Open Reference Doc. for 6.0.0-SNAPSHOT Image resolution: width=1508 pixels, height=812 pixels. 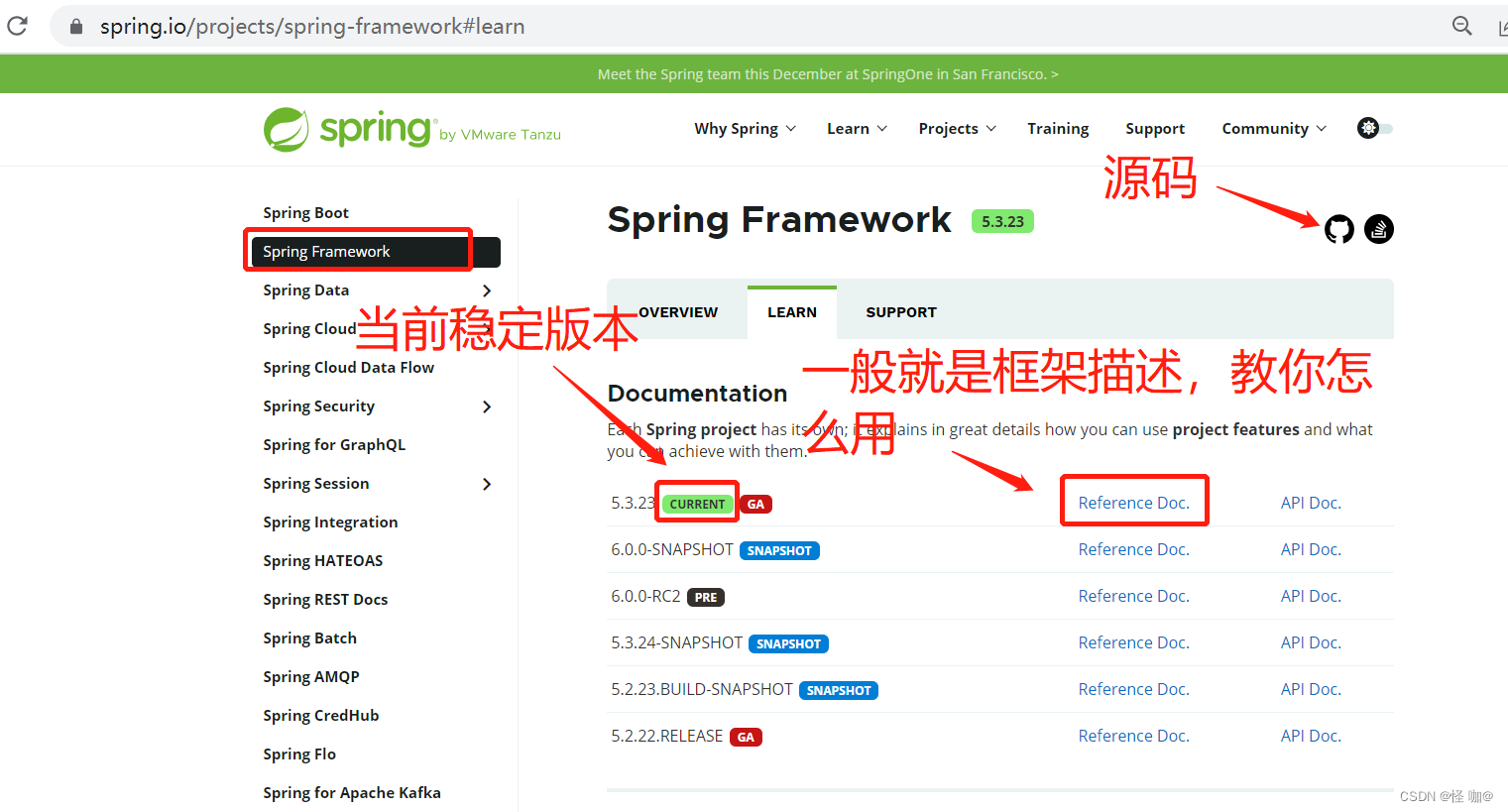click(x=1133, y=549)
